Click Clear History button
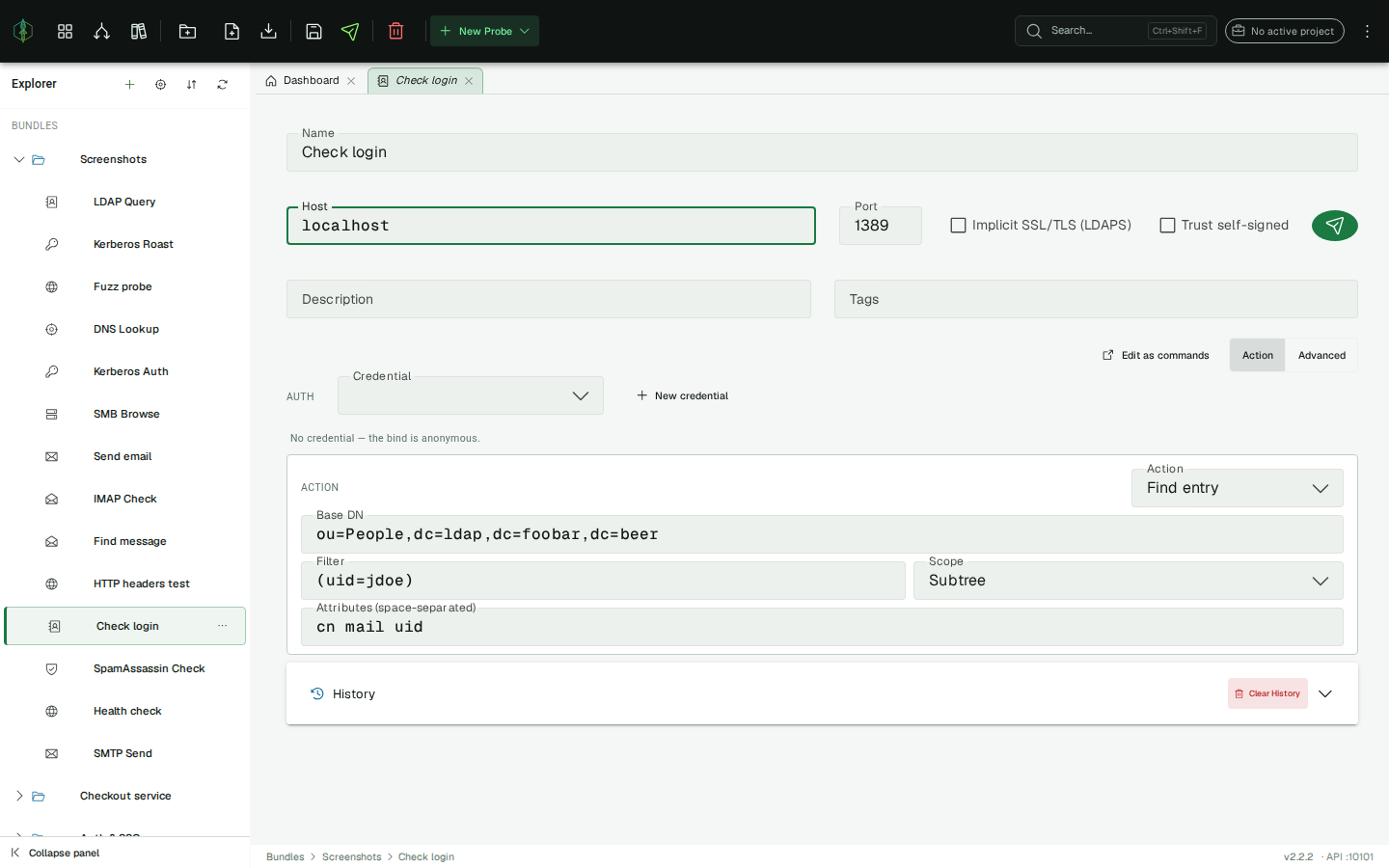This screenshot has width=1389, height=868. click(x=1267, y=693)
